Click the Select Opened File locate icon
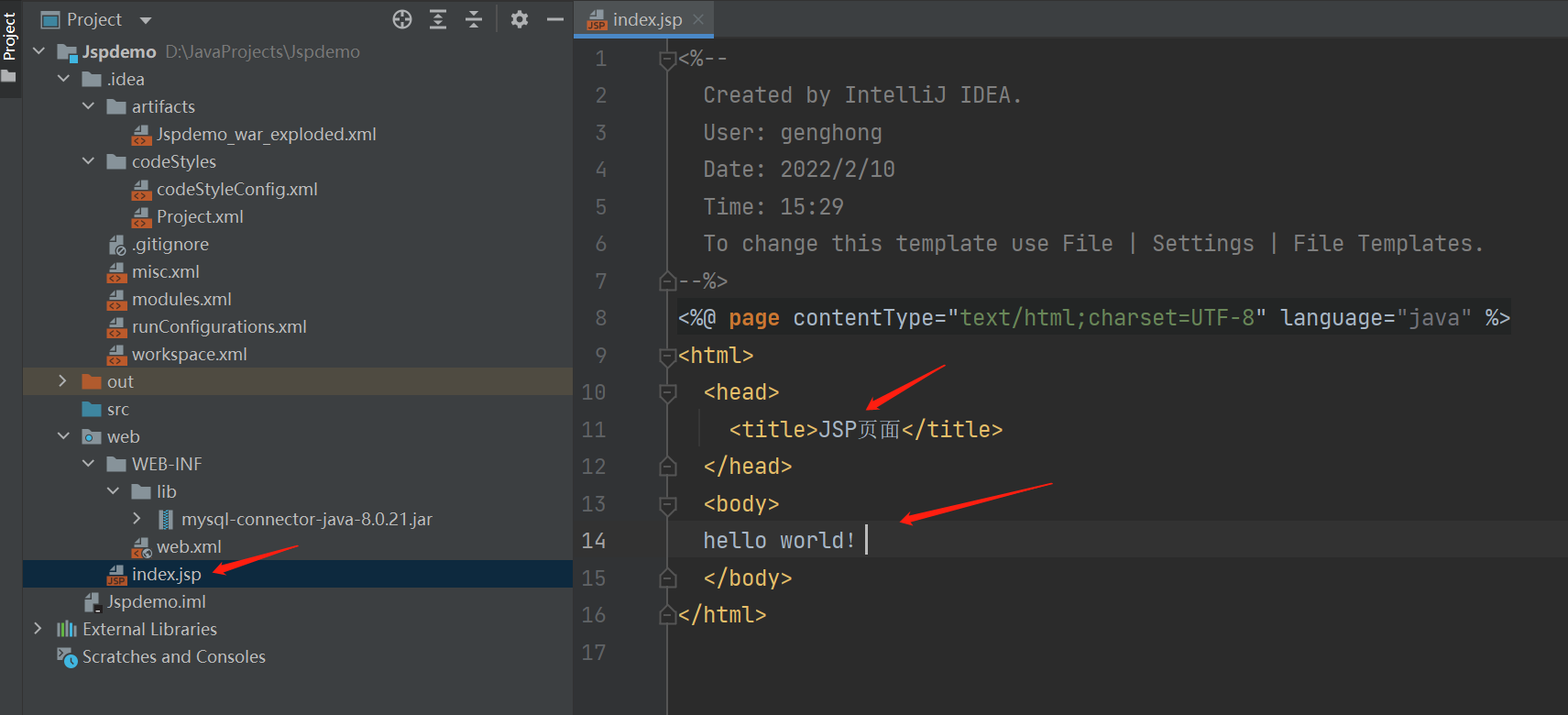The width and height of the screenshot is (1568, 715). click(402, 19)
